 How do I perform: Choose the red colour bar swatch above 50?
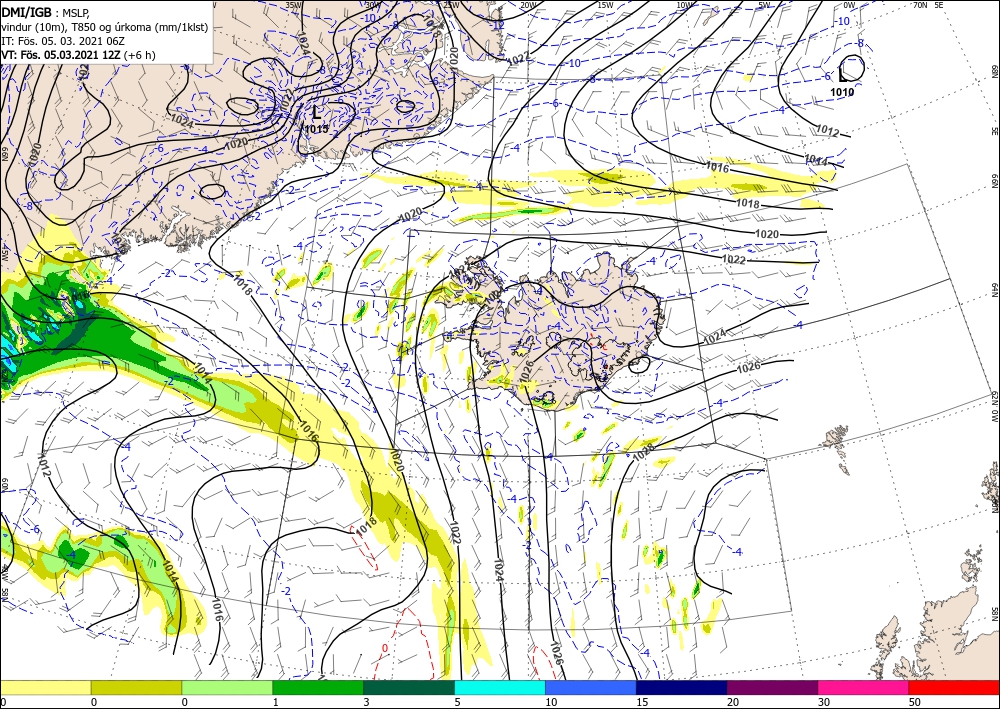click(x=954, y=687)
